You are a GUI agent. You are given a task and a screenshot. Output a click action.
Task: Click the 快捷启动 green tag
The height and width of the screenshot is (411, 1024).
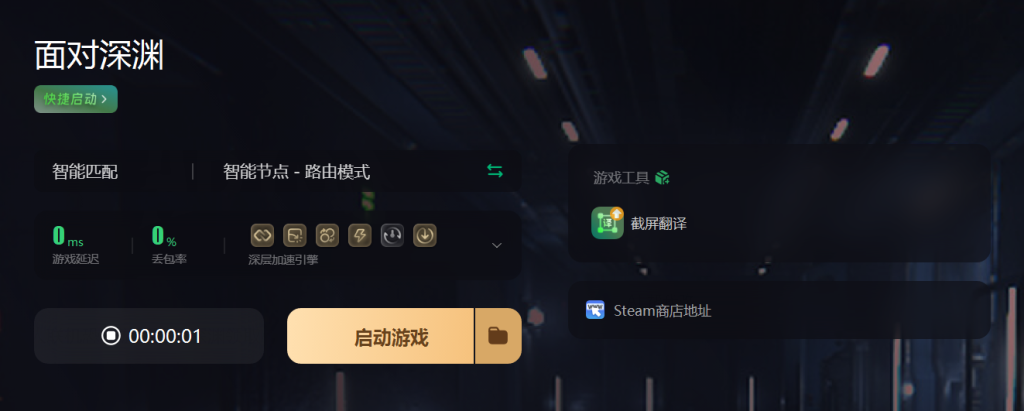pyautogui.click(x=76, y=99)
